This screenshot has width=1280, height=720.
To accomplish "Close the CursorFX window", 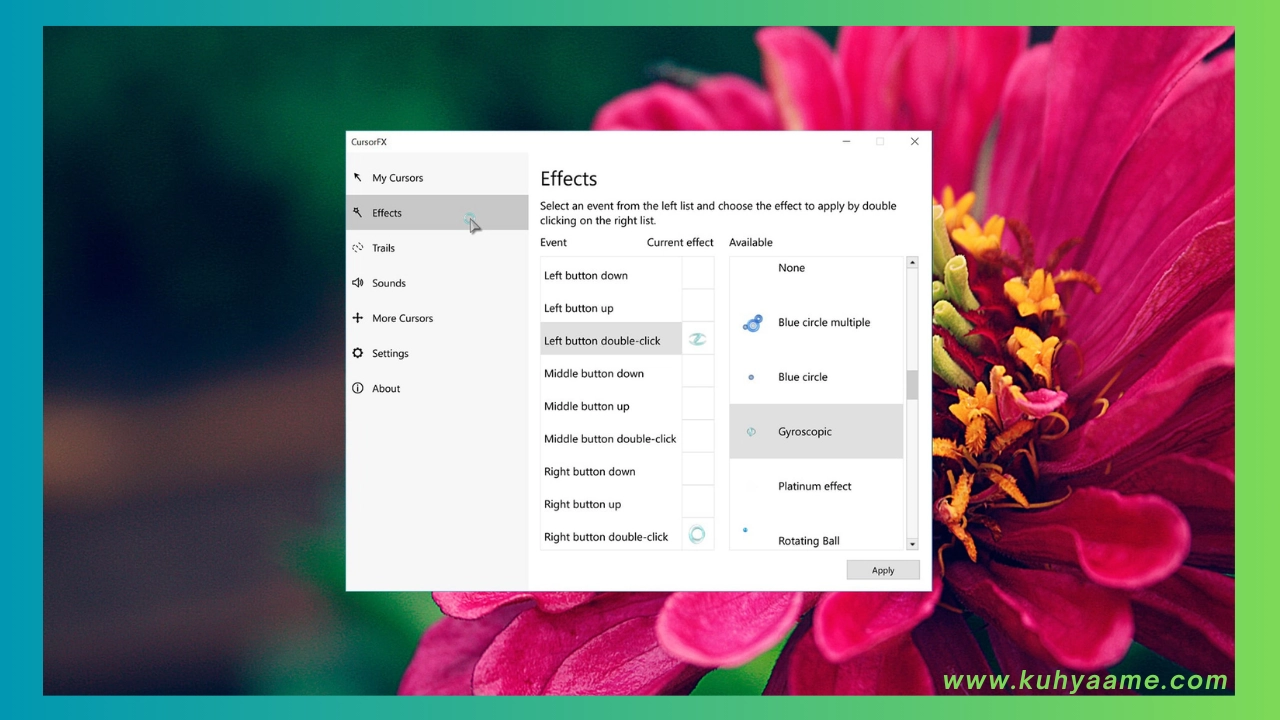I will tap(914, 142).
